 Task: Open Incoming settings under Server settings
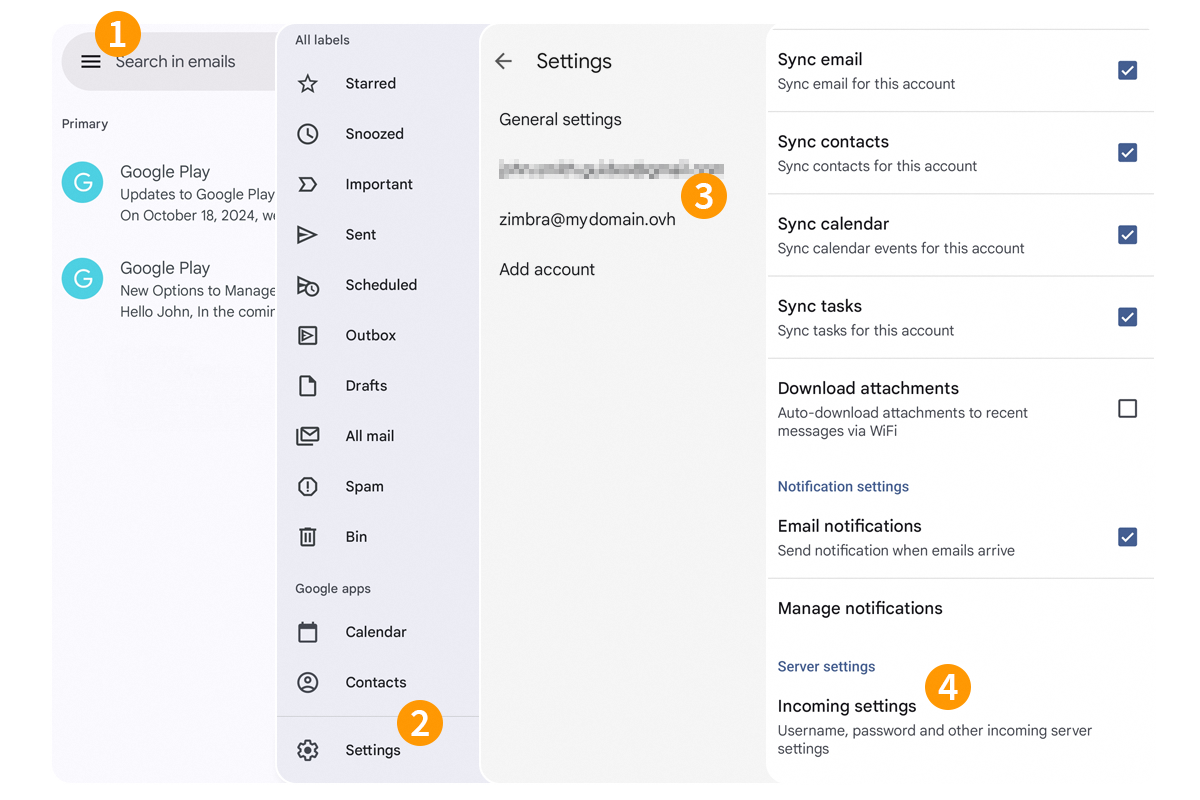tap(846, 706)
